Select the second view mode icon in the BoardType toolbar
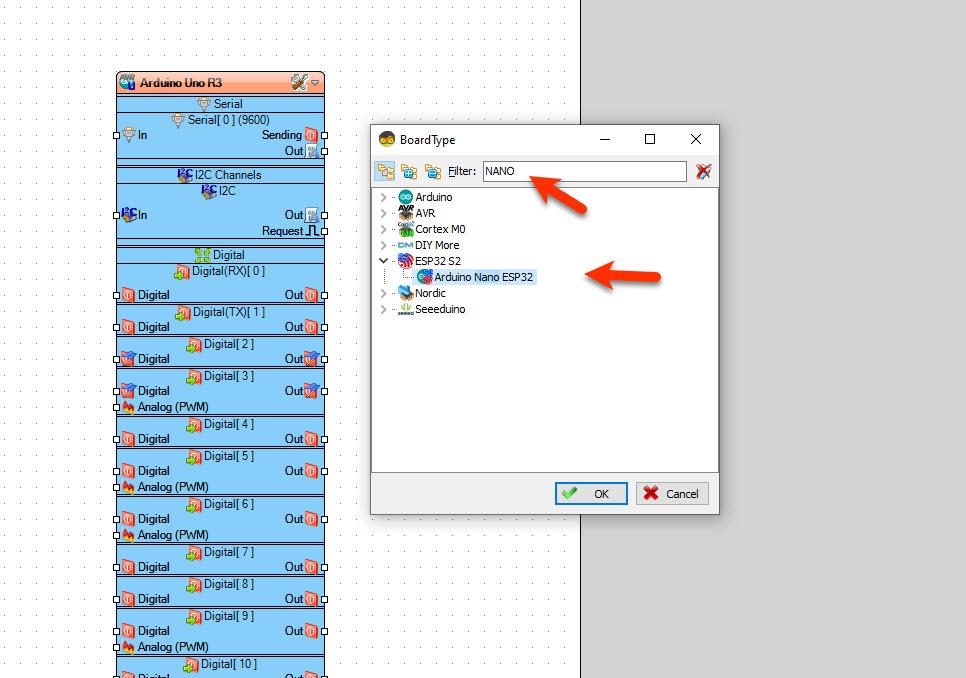 coord(409,171)
